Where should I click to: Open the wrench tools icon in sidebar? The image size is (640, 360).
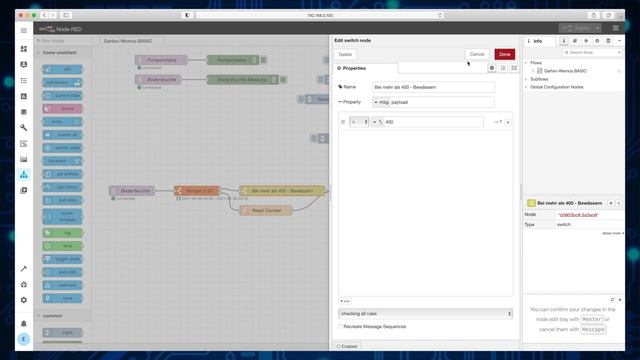[x=24, y=128]
